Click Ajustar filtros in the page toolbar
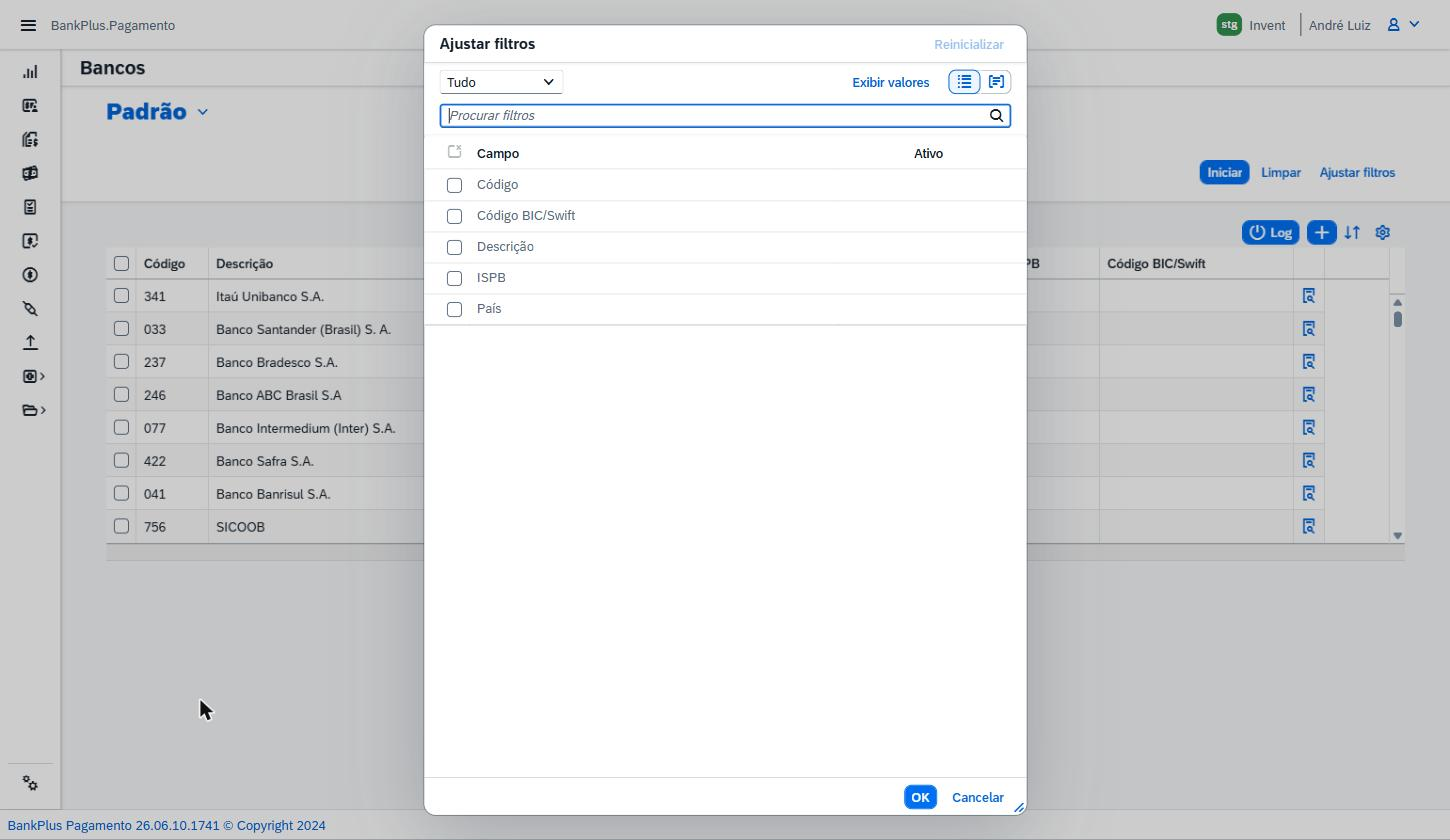Screen dimensions: 1450x840 pyautogui.click(x=1357, y=172)
